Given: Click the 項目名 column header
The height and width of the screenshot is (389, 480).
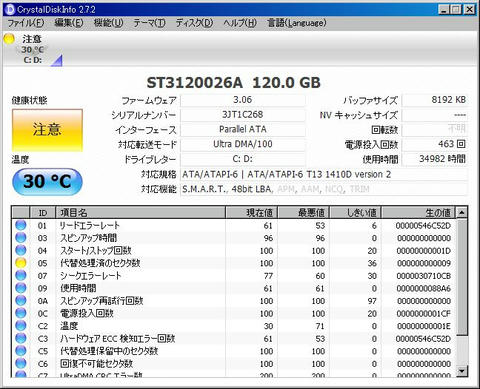Looking at the screenshot, I should point(141,212).
